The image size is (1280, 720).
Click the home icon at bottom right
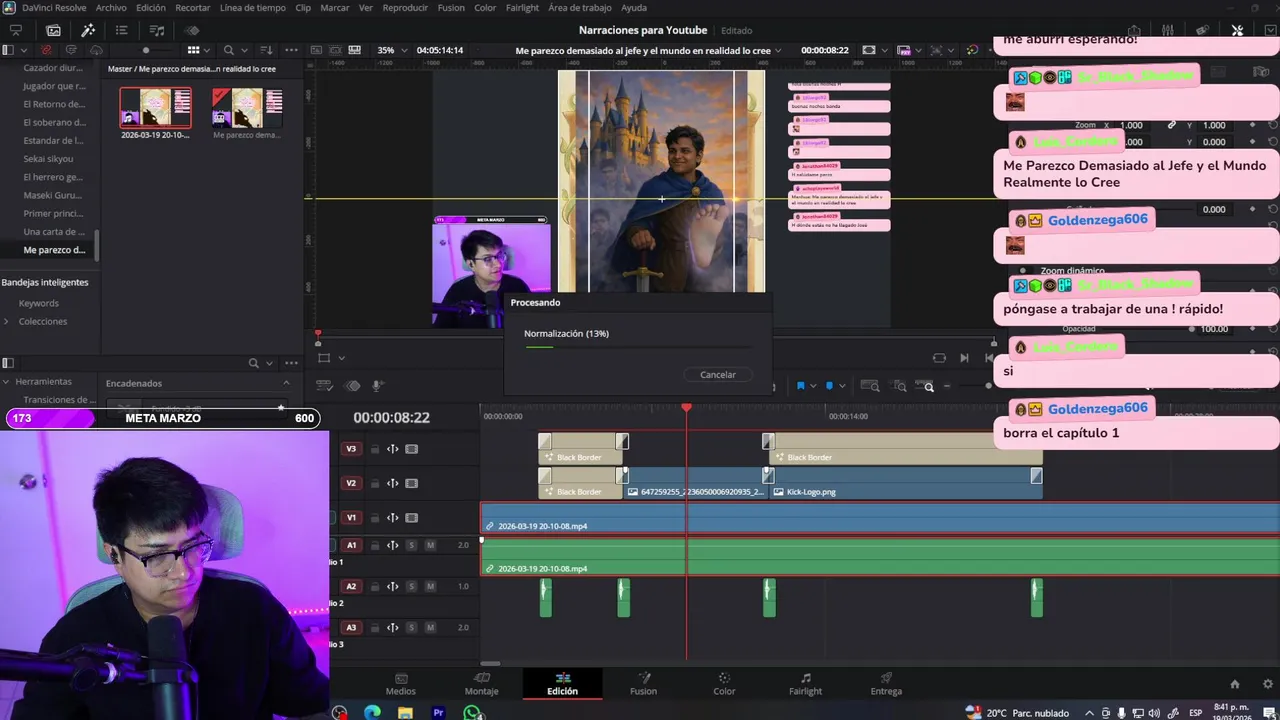pyautogui.click(x=1235, y=684)
